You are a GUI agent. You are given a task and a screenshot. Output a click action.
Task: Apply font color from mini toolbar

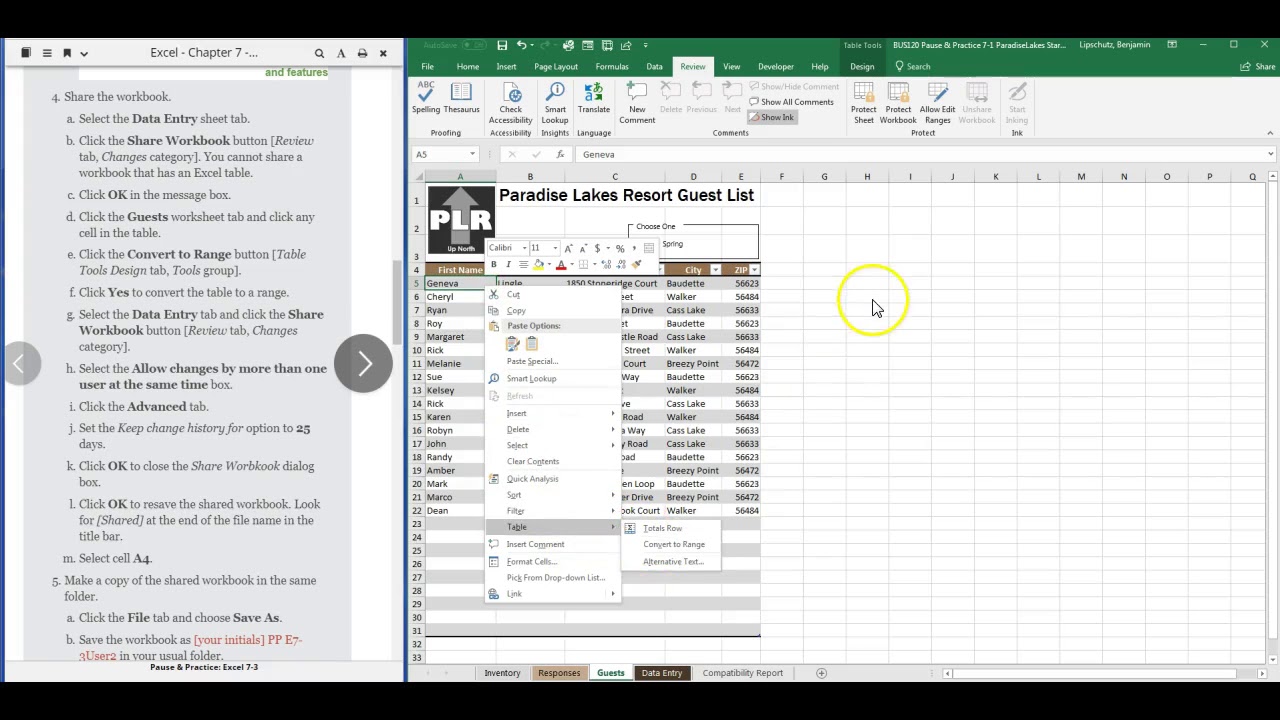click(x=561, y=265)
